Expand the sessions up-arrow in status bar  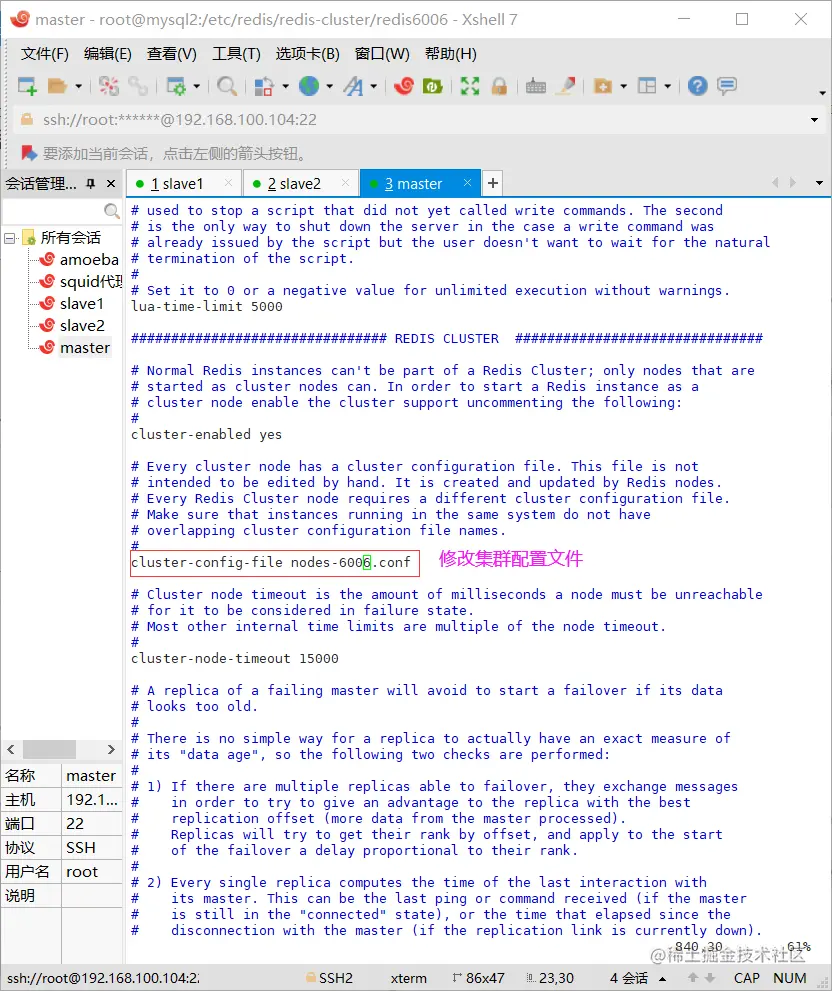663,979
